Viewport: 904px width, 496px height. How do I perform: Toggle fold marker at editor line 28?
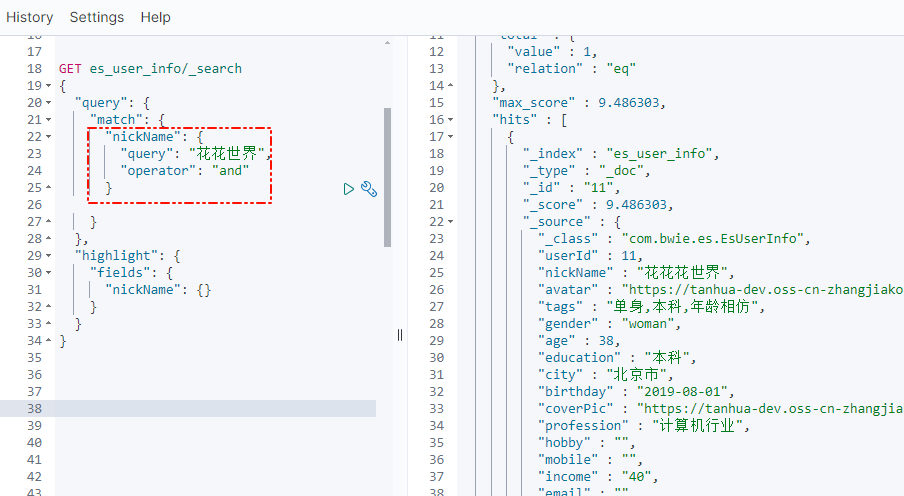pyautogui.click(x=48, y=239)
